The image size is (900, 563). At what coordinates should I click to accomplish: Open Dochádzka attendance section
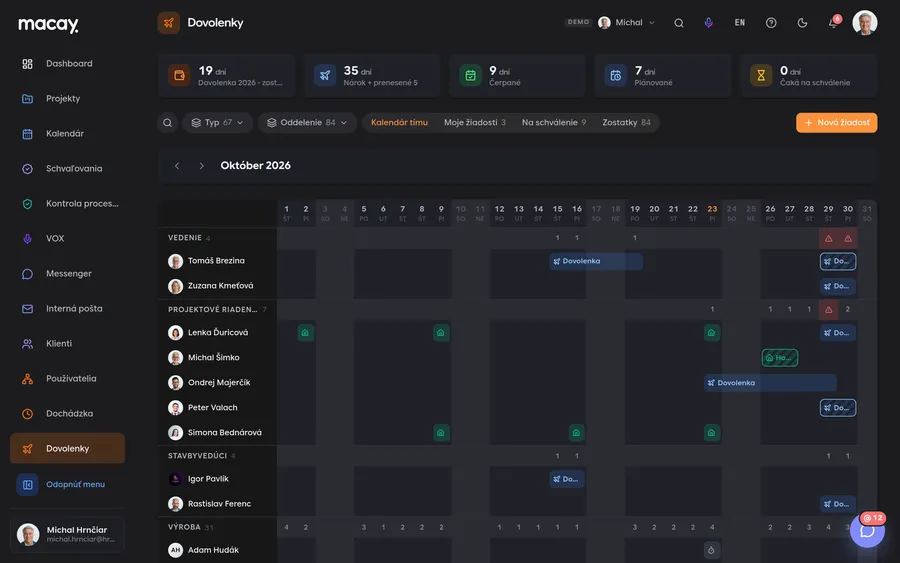[x=67, y=414]
